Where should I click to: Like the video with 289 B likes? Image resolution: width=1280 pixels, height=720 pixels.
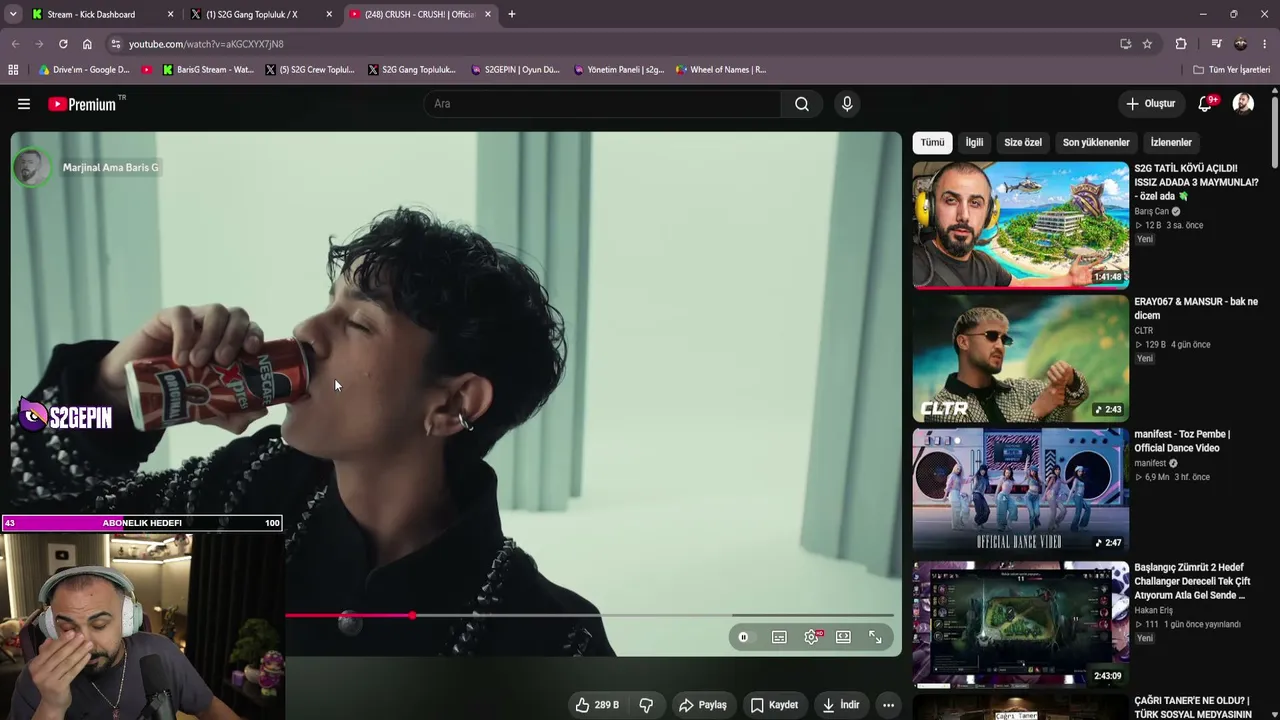pyautogui.click(x=597, y=705)
